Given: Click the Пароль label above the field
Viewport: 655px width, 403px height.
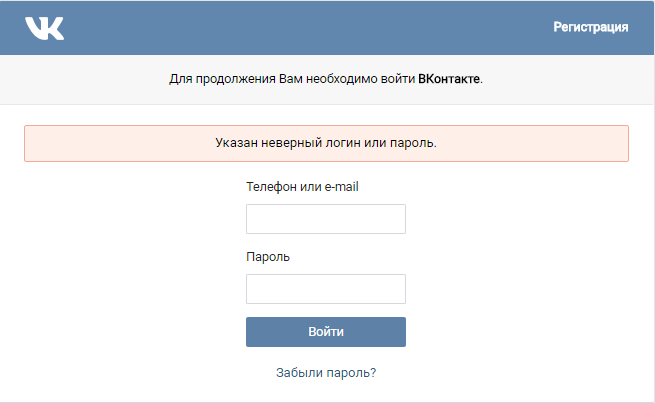Looking at the screenshot, I should (x=268, y=256).
